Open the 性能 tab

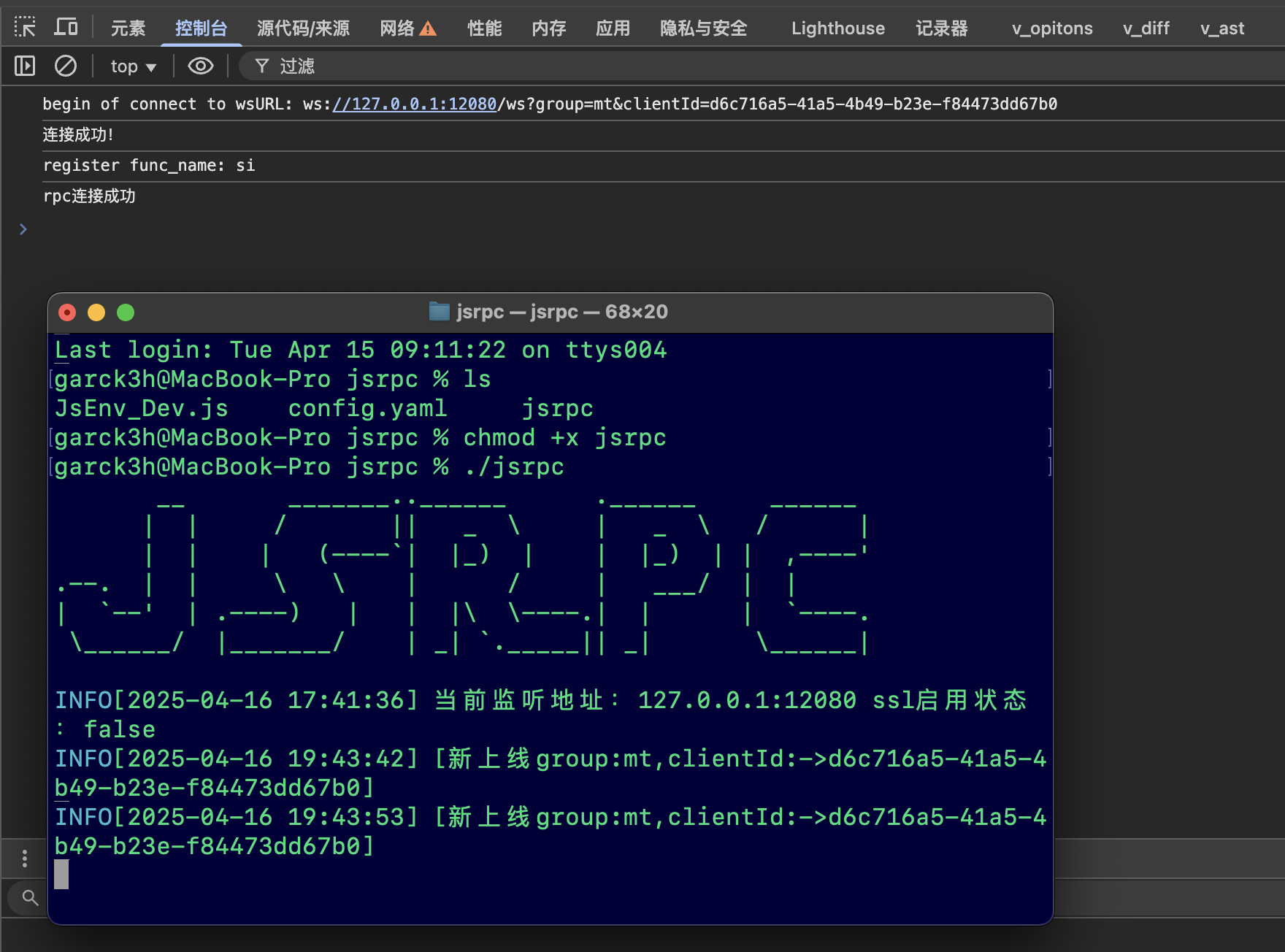[x=484, y=28]
